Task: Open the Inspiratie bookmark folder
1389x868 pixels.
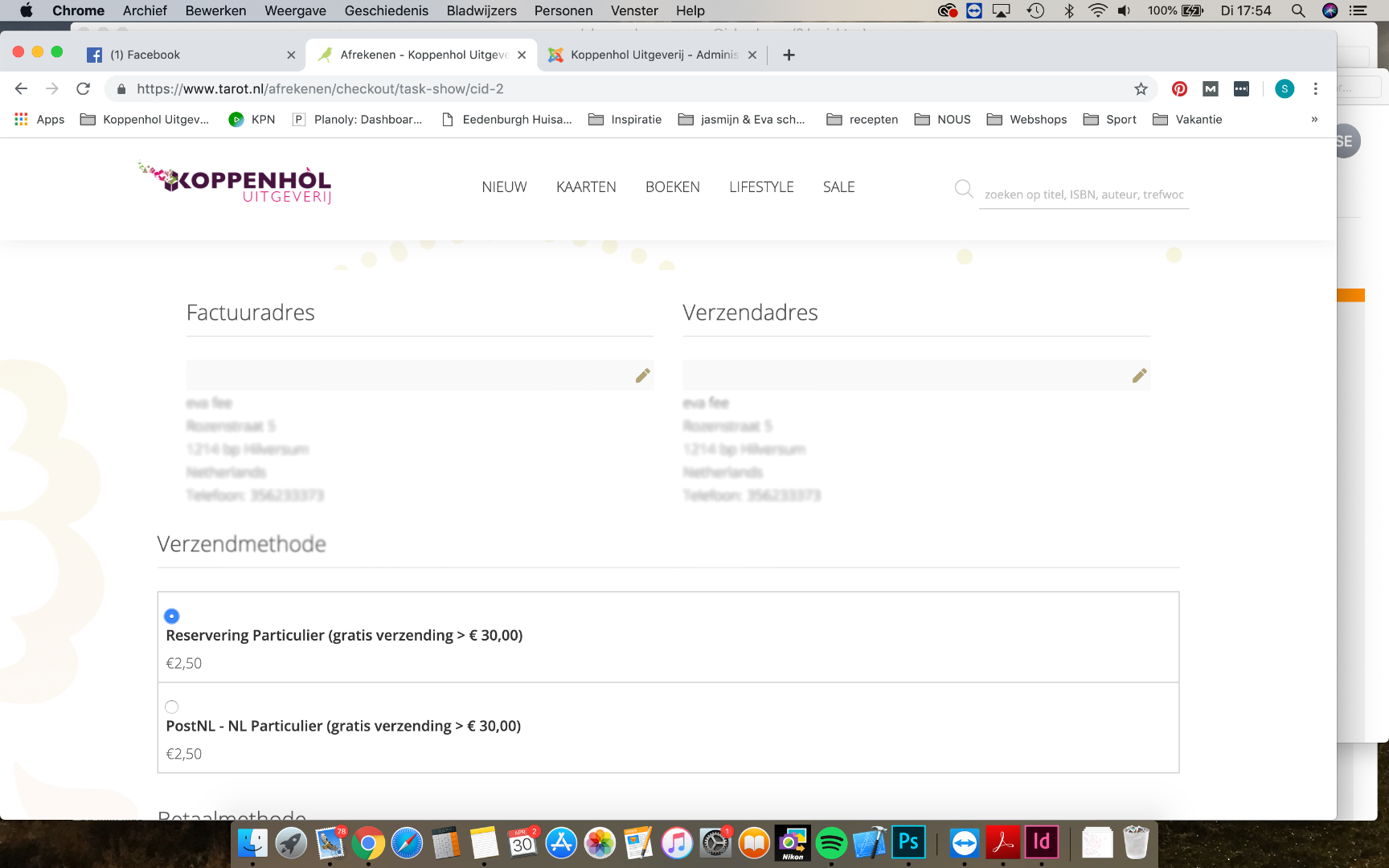Action: [x=625, y=120]
